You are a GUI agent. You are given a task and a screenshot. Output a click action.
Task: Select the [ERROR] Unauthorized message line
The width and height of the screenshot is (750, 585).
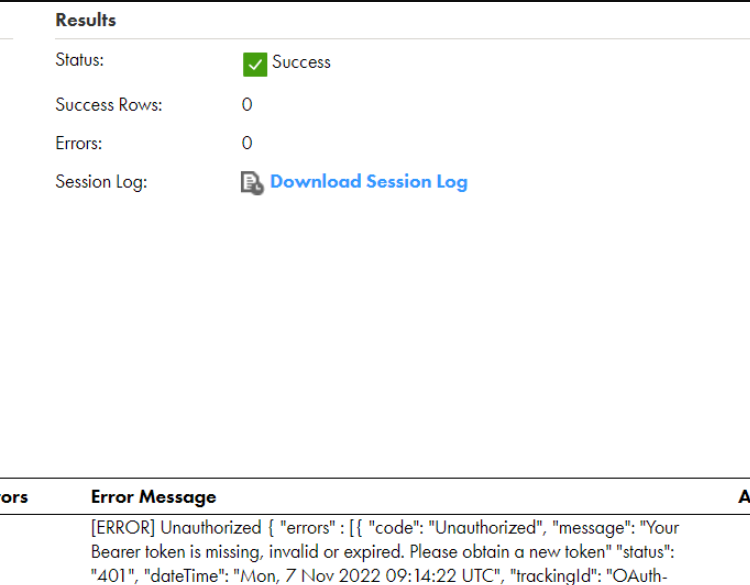(385, 528)
